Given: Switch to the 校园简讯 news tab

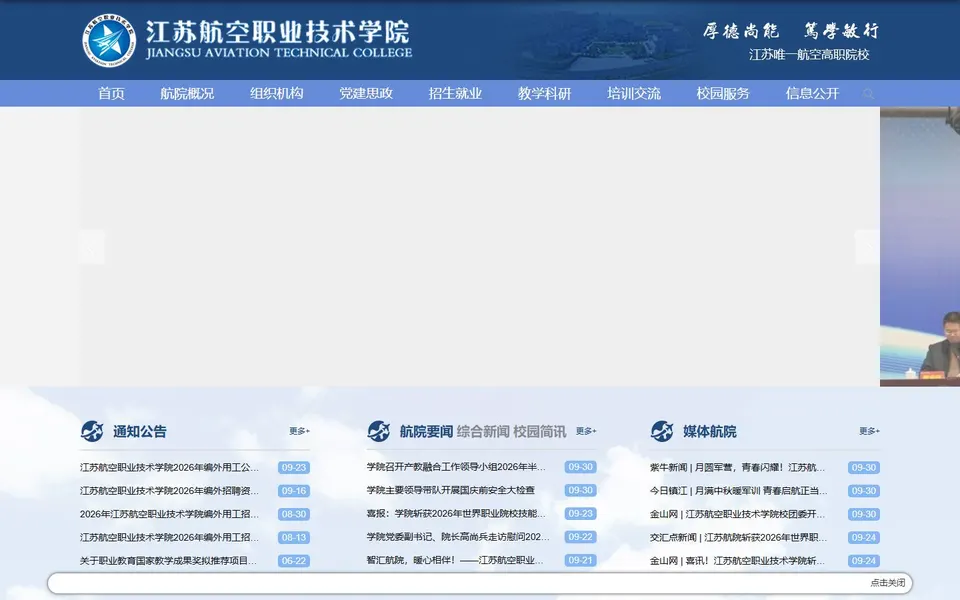Looking at the screenshot, I should pos(540,432).
